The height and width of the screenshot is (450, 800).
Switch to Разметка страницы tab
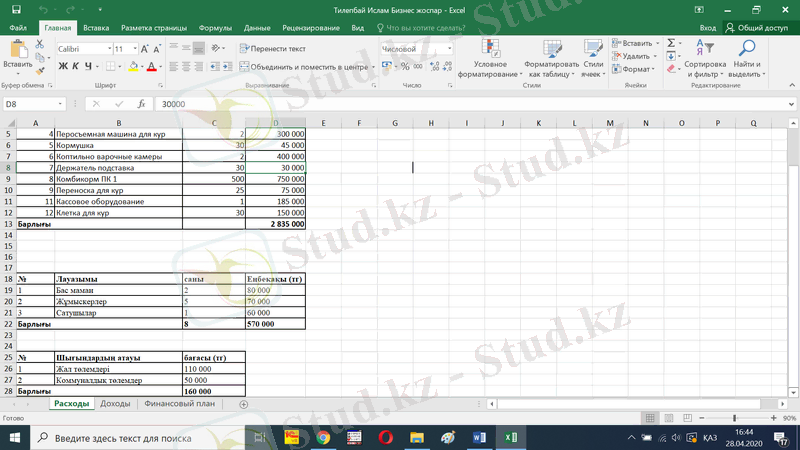154,28
